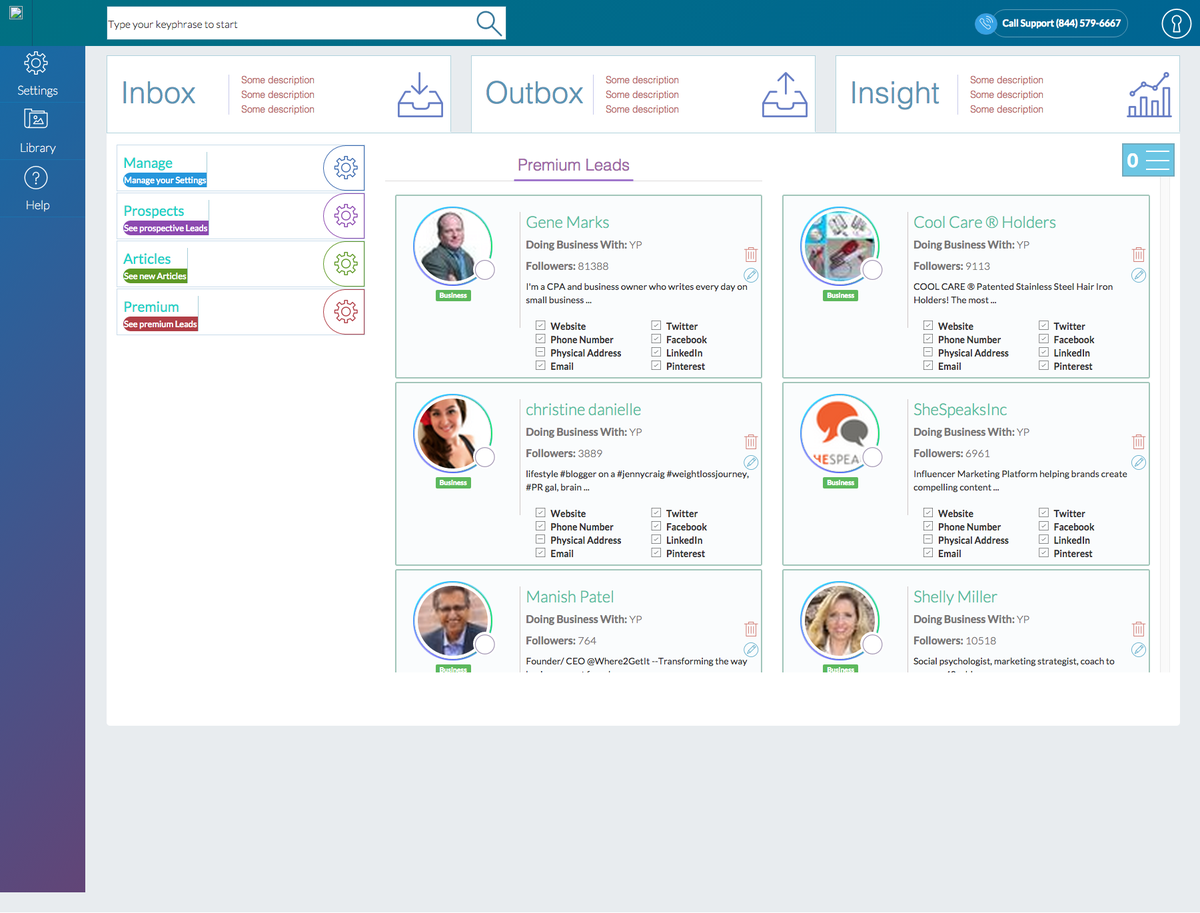Open the Inbox panel
Screen dimensions: 1200x913
tap(279, 94)
